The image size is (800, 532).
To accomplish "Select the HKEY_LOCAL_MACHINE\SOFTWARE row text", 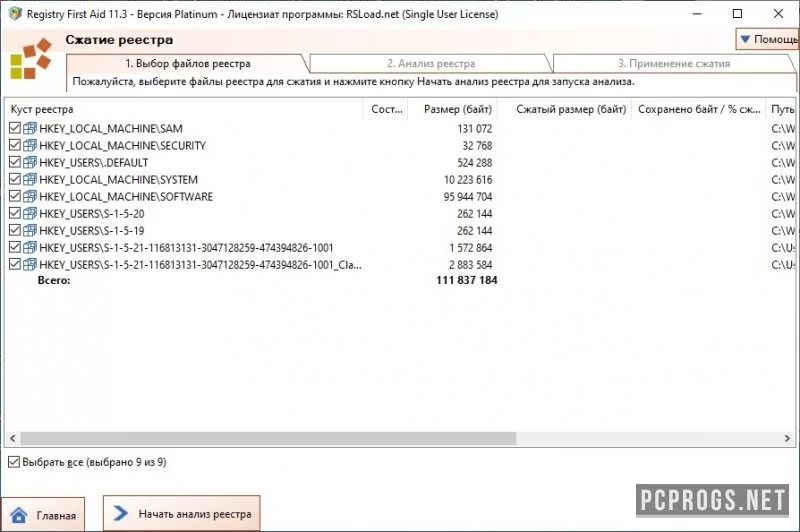I will [126, 196].
